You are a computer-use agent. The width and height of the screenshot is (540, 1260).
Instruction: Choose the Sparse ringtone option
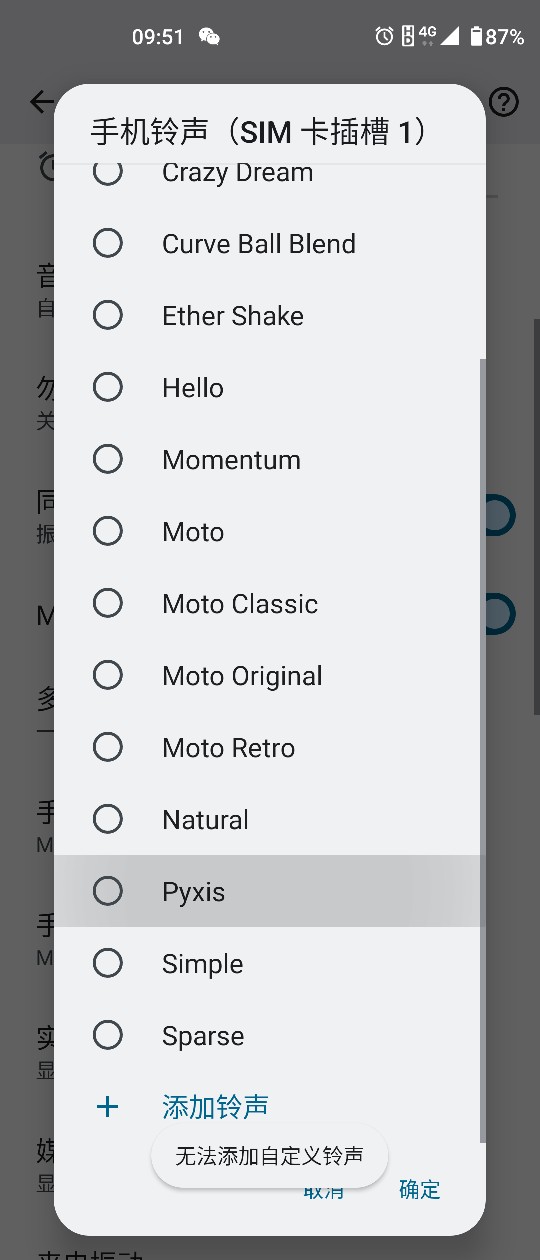pyautogui.click(x=267, y=1035)
